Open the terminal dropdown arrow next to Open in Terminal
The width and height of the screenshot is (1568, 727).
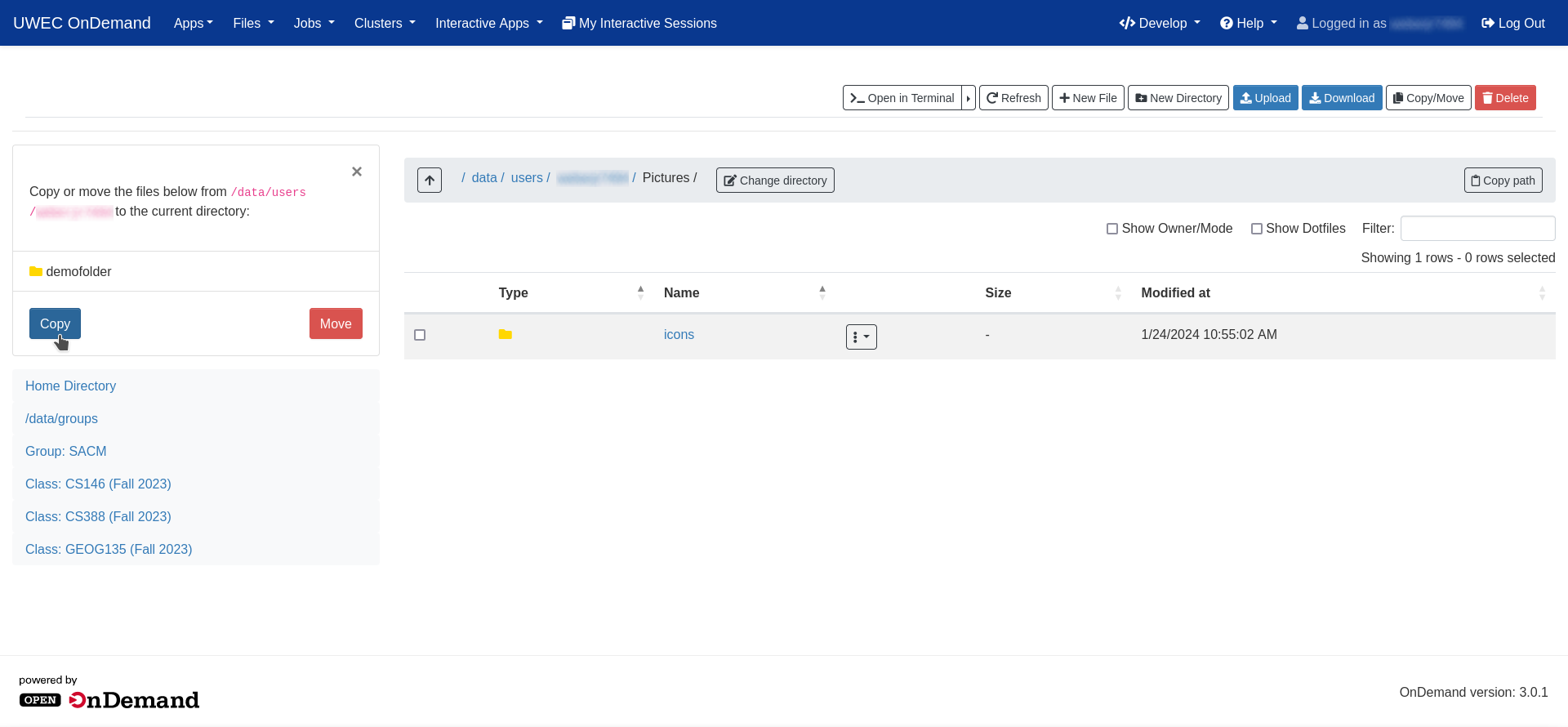[969, 98]
